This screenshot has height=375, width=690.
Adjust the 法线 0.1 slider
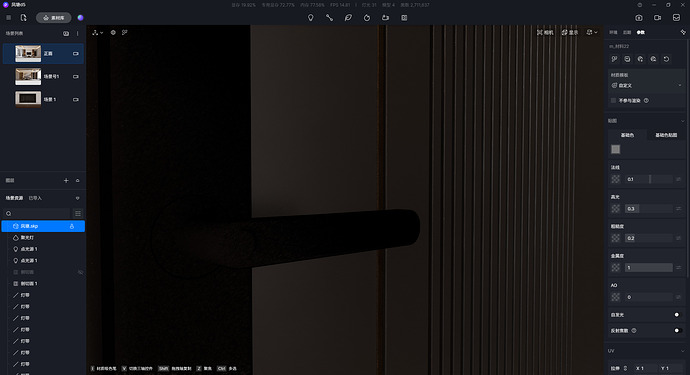(649, 179)
